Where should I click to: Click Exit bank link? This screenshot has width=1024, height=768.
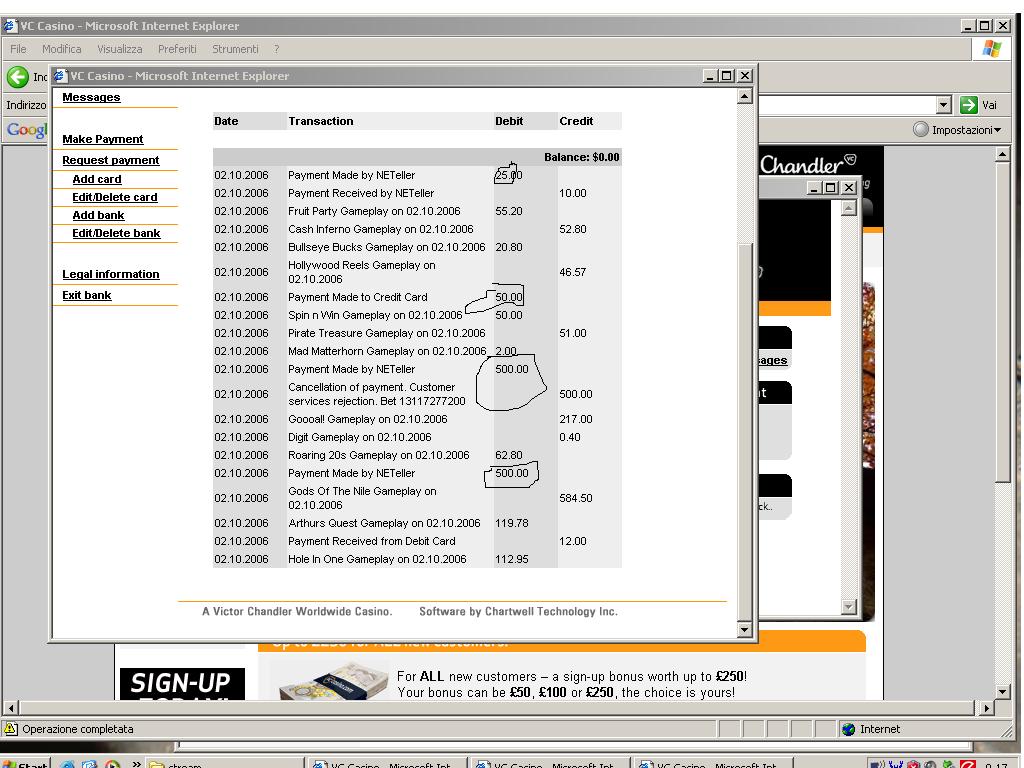click(87, 295)
